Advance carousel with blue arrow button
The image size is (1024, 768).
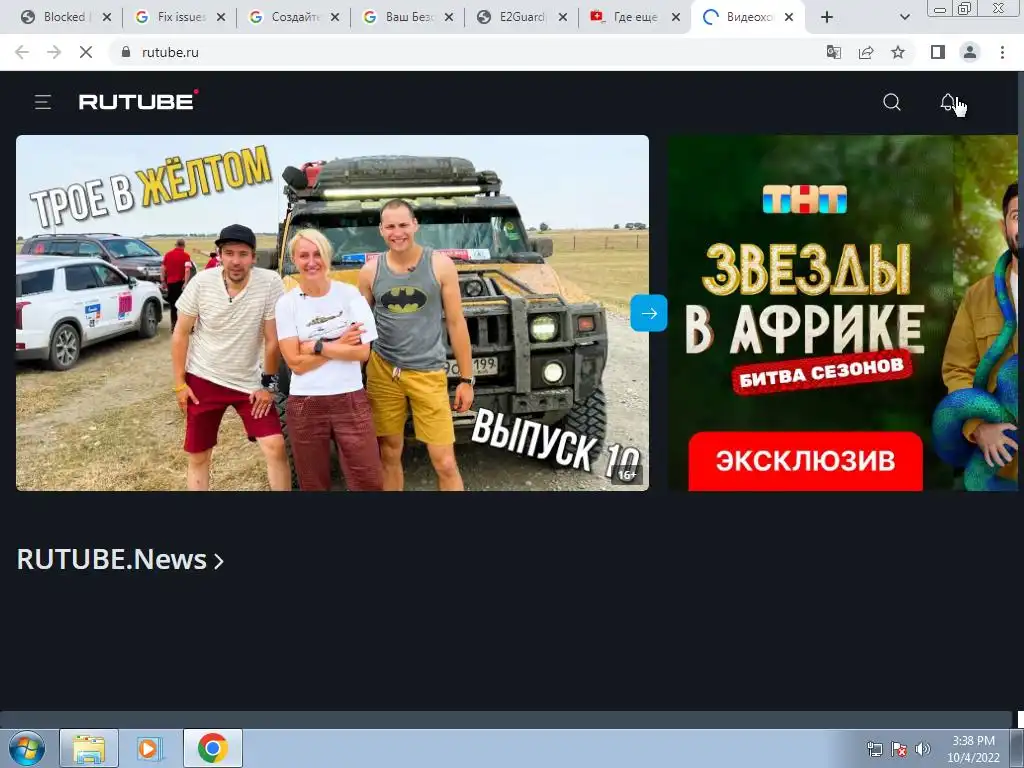(648, 313)
